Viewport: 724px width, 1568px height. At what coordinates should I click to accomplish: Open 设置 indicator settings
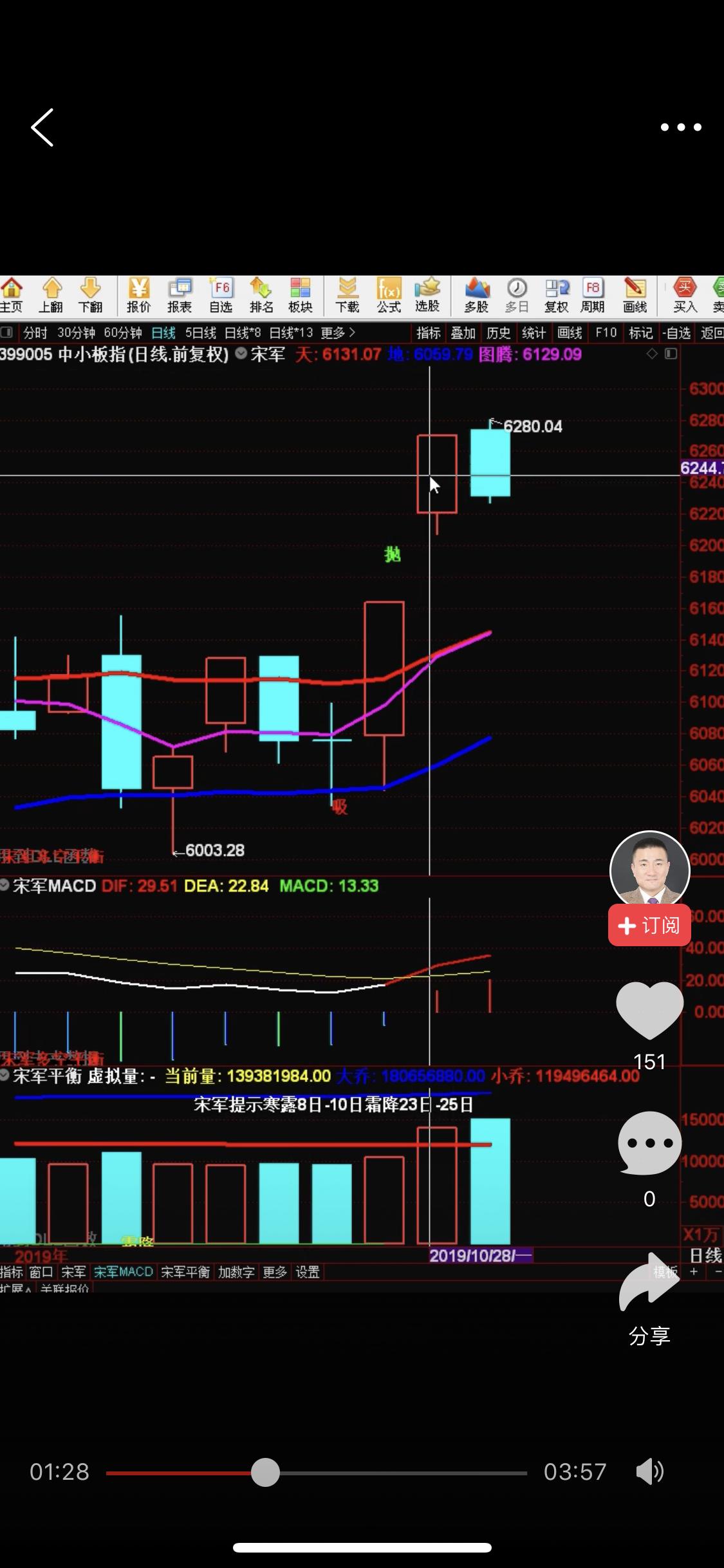(308, 1272)
